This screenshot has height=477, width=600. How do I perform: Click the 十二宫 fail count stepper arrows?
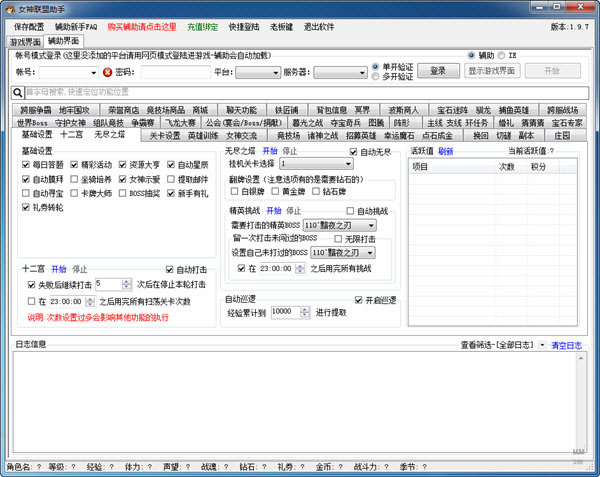pos(126,284)
